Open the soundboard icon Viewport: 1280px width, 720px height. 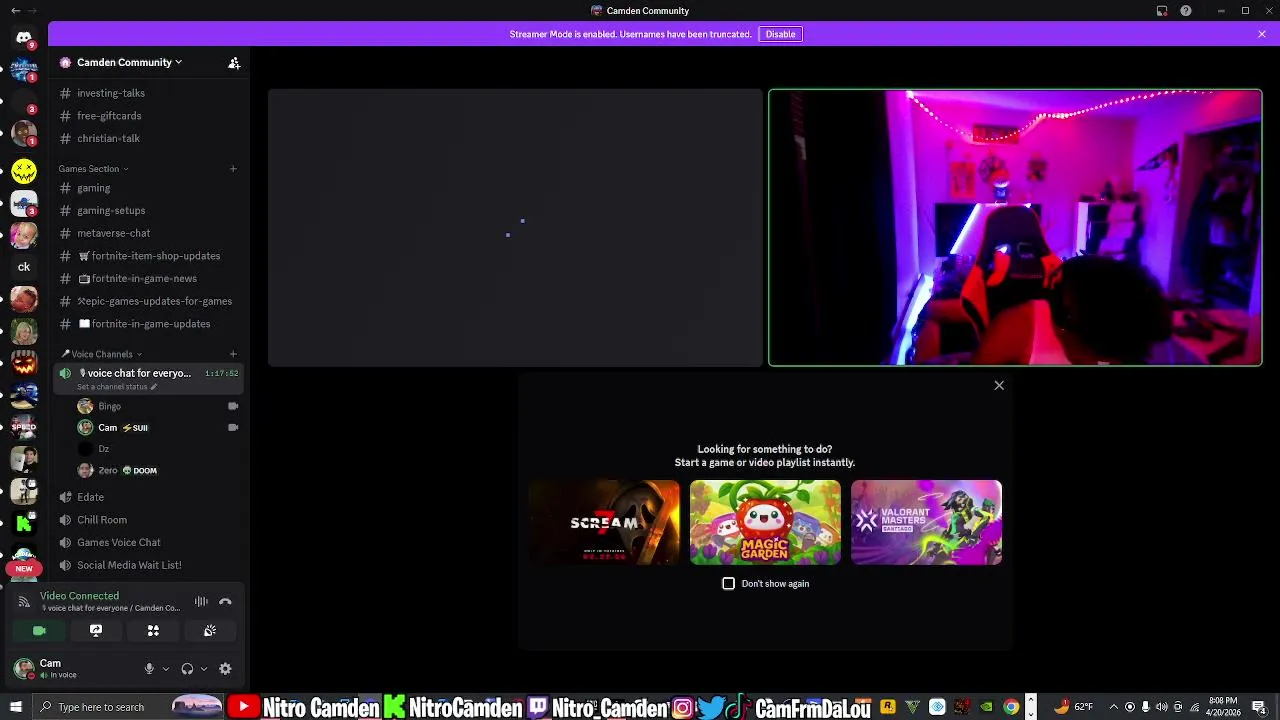(210, 631)
